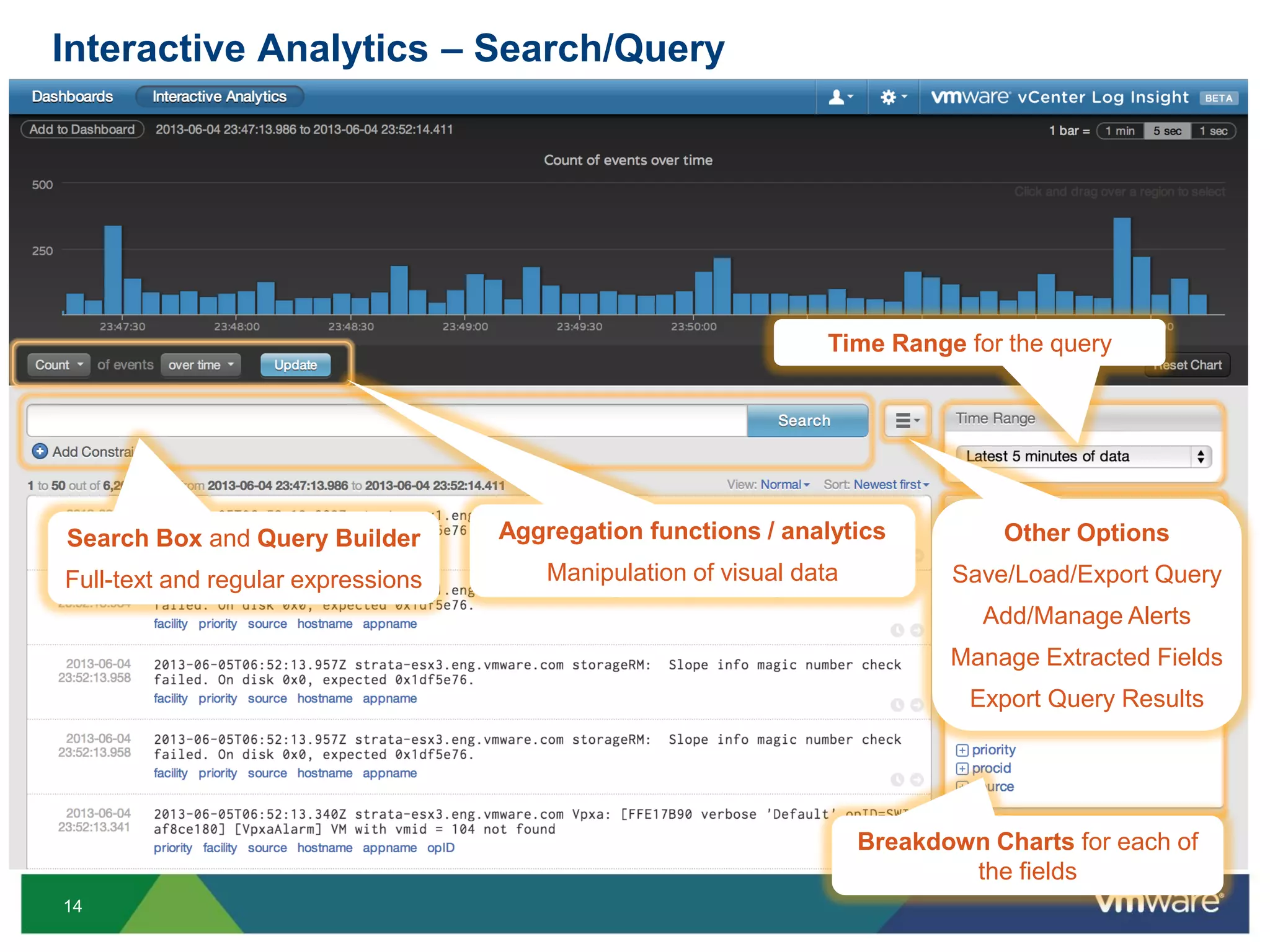Image resolution: width=1270 pixels, height=952 pixels.
Task: Open the hamburger query options menu
Action: (x=907, y=421)
